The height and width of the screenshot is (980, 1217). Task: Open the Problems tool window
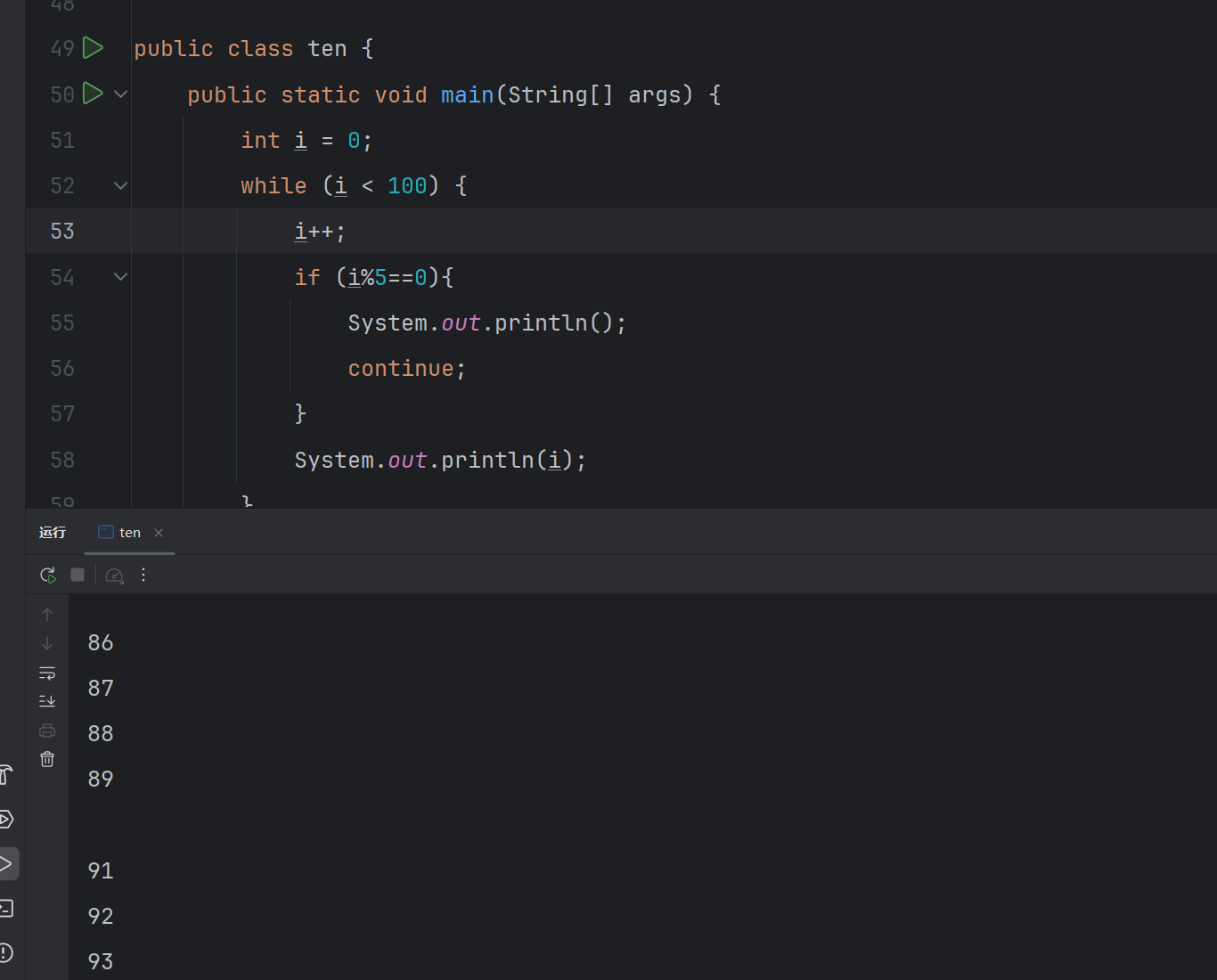[6, 952]
